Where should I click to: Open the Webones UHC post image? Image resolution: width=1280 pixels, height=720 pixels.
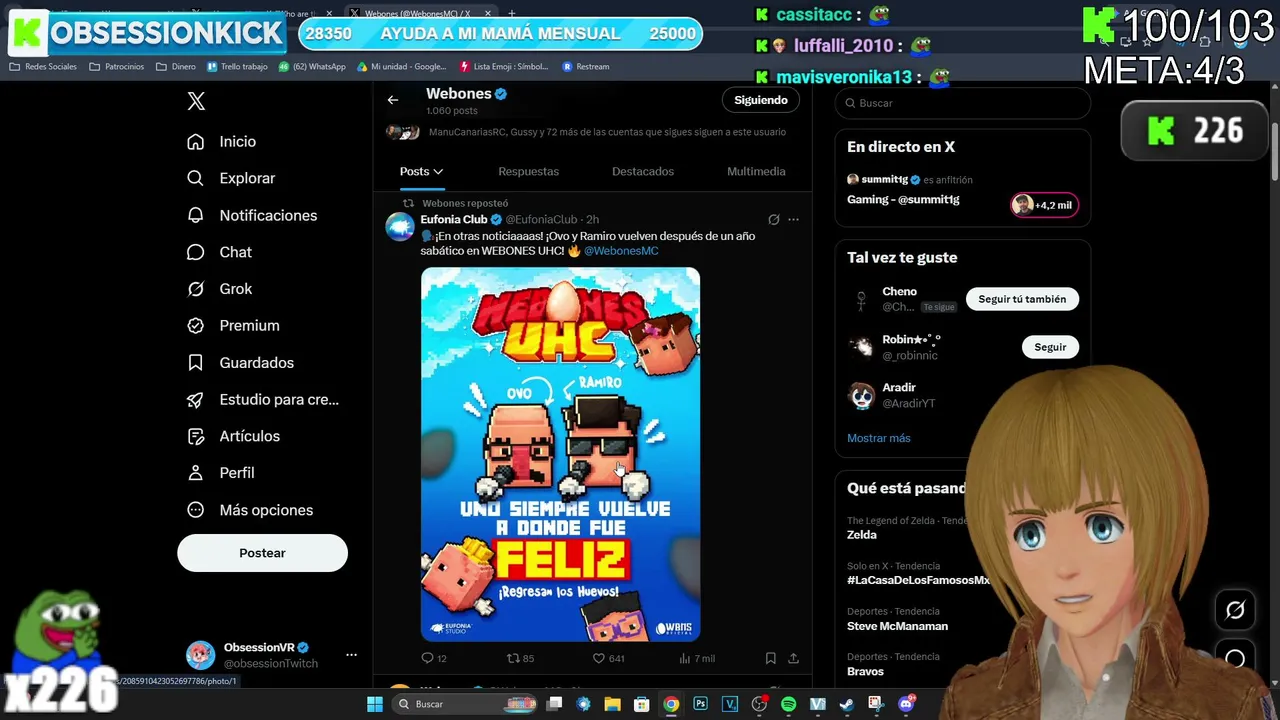pos(560,454)
